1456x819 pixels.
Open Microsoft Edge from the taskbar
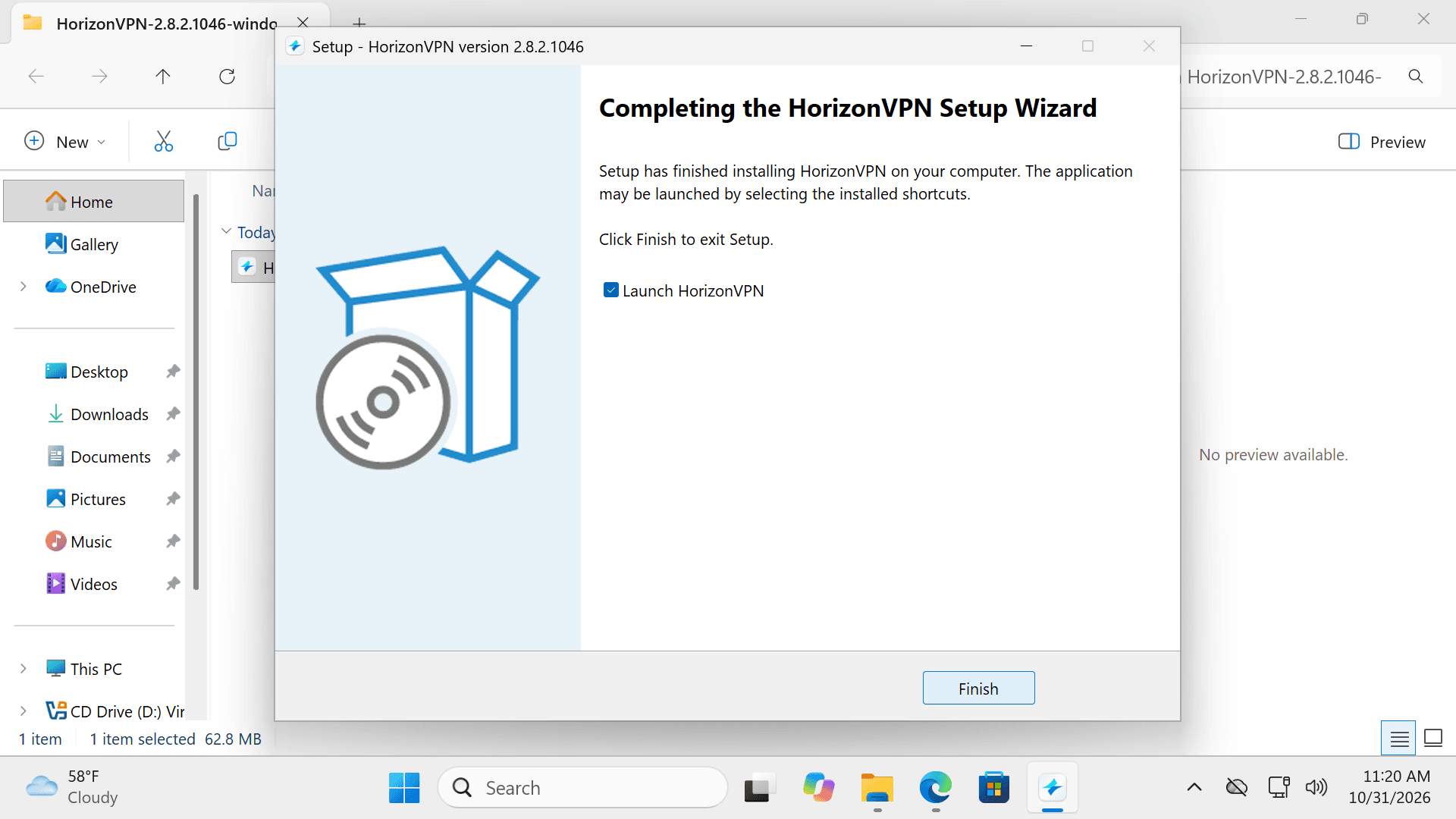pyautogui.click(x=935, y=788)
